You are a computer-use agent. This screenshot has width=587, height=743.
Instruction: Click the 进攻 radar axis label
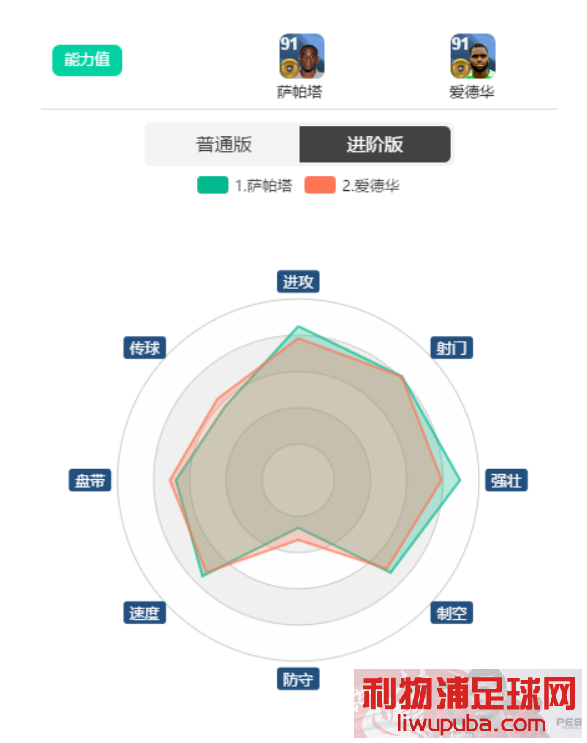coord(298,281)
